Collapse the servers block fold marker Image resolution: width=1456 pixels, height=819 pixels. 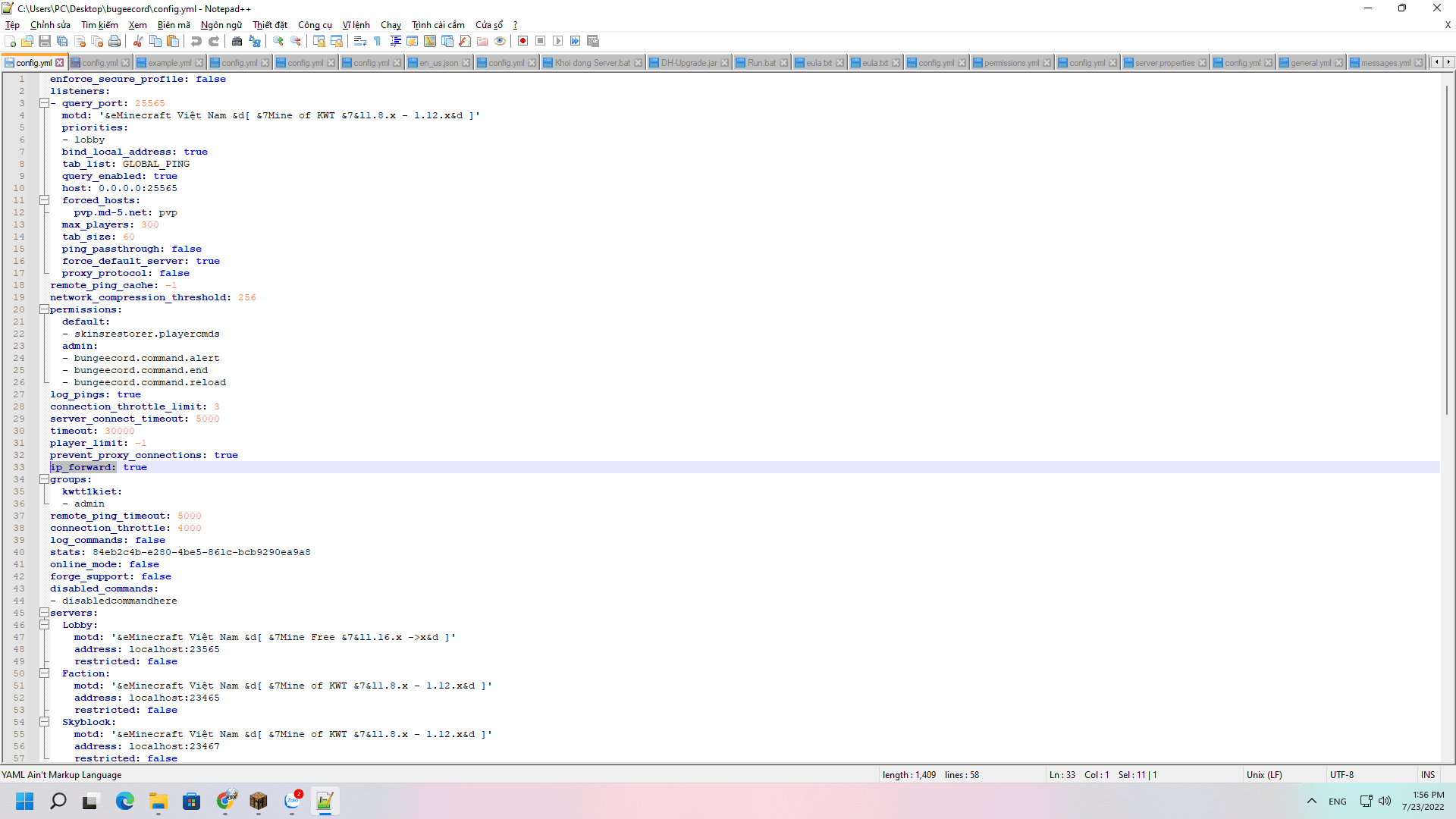click(44, 613)
